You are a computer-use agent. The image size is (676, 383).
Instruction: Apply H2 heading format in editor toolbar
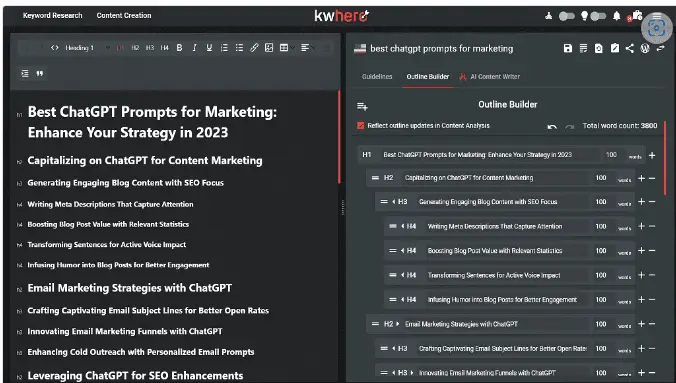[135, 48]
